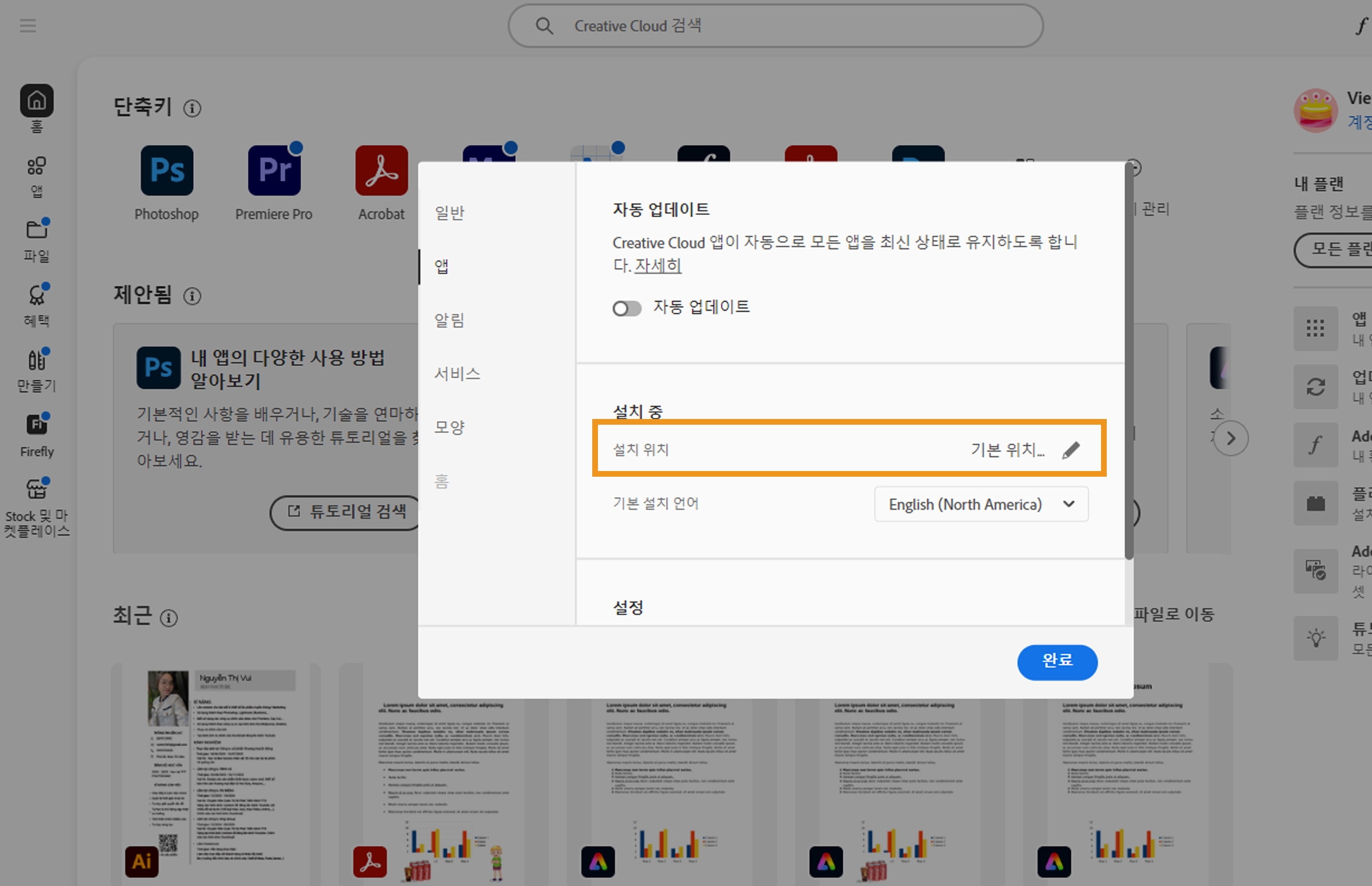
Task: Select Firefly in the left sidebar
Action: point(35,433)
